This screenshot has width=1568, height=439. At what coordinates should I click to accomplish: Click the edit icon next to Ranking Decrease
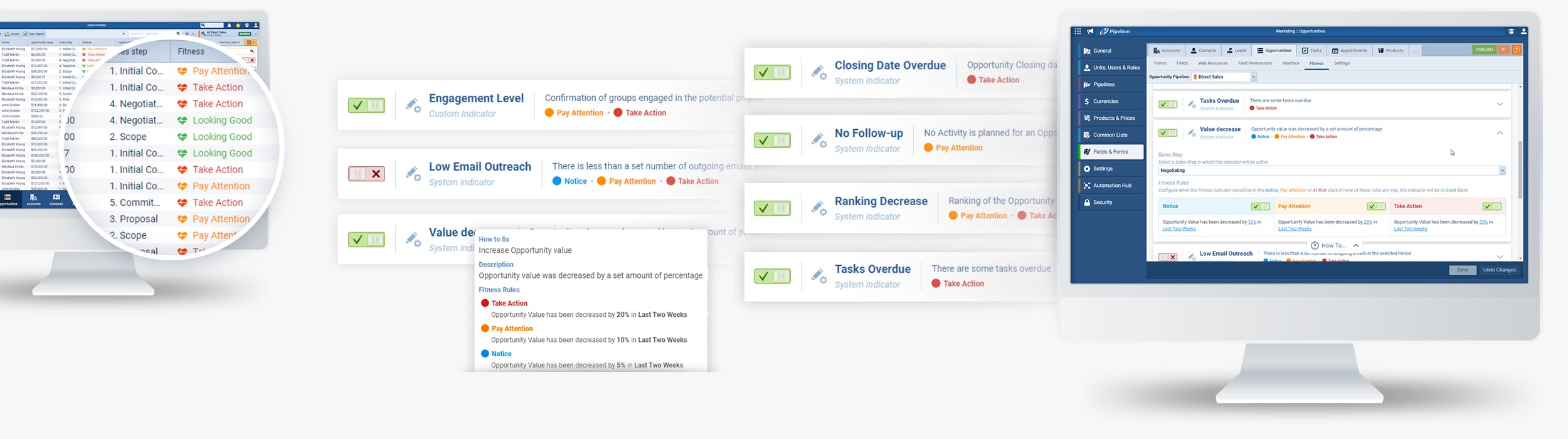pos(818,208)
